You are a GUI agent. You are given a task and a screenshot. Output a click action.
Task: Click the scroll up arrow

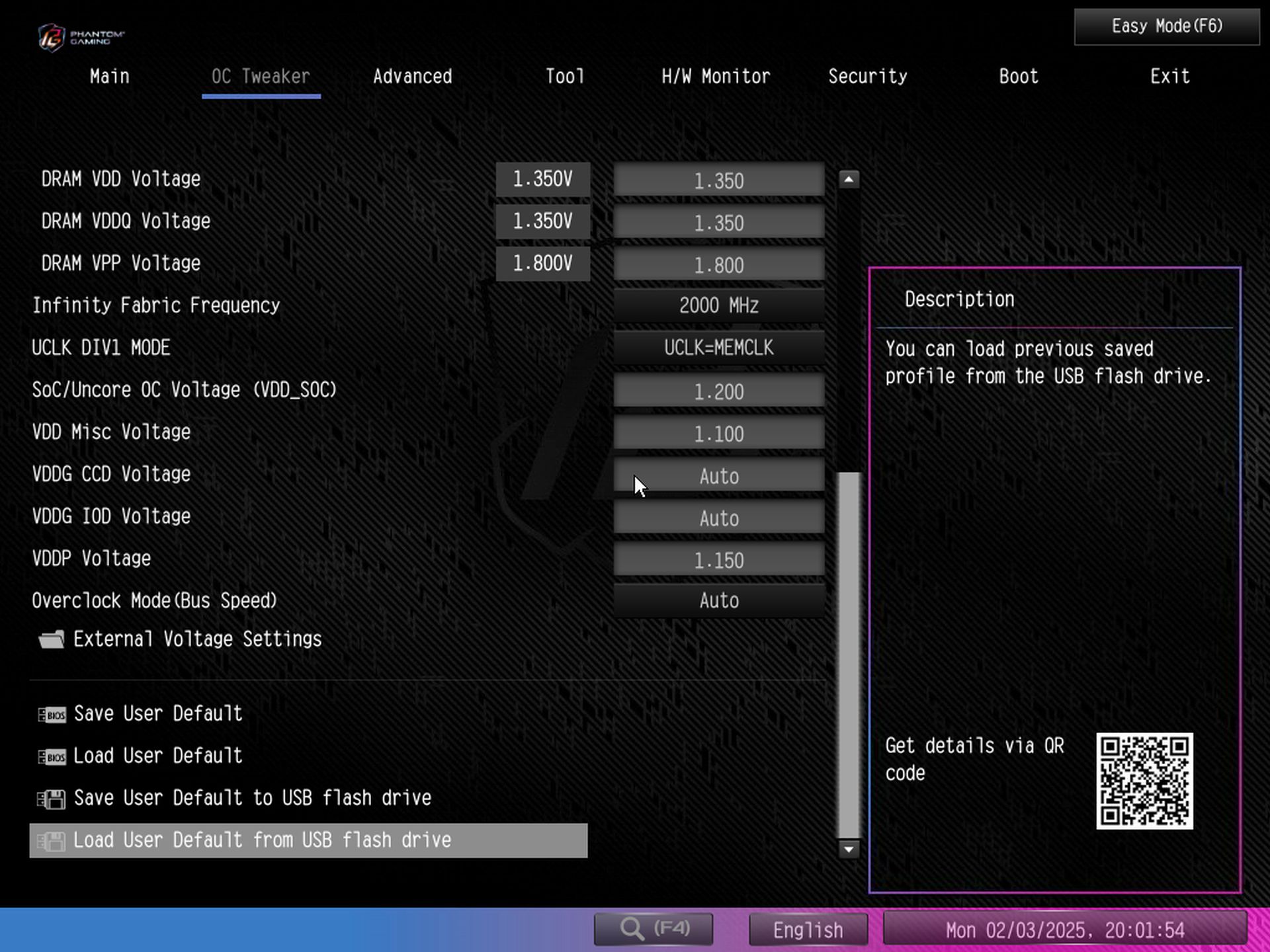(x=849, y=179)
